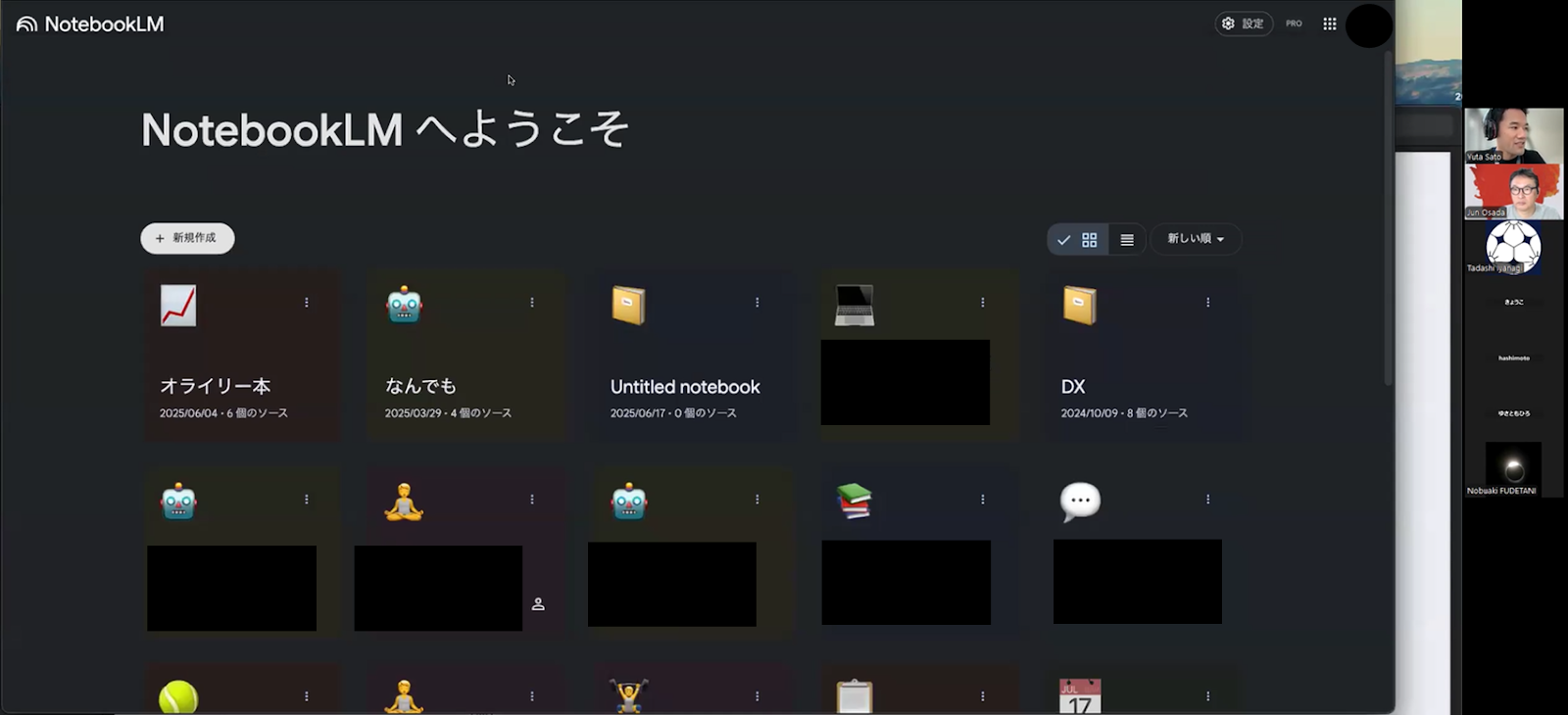This screenshot has width=1568, height=715.
Task: Click the shared person icon on meditation notebook
Action: 538,604
